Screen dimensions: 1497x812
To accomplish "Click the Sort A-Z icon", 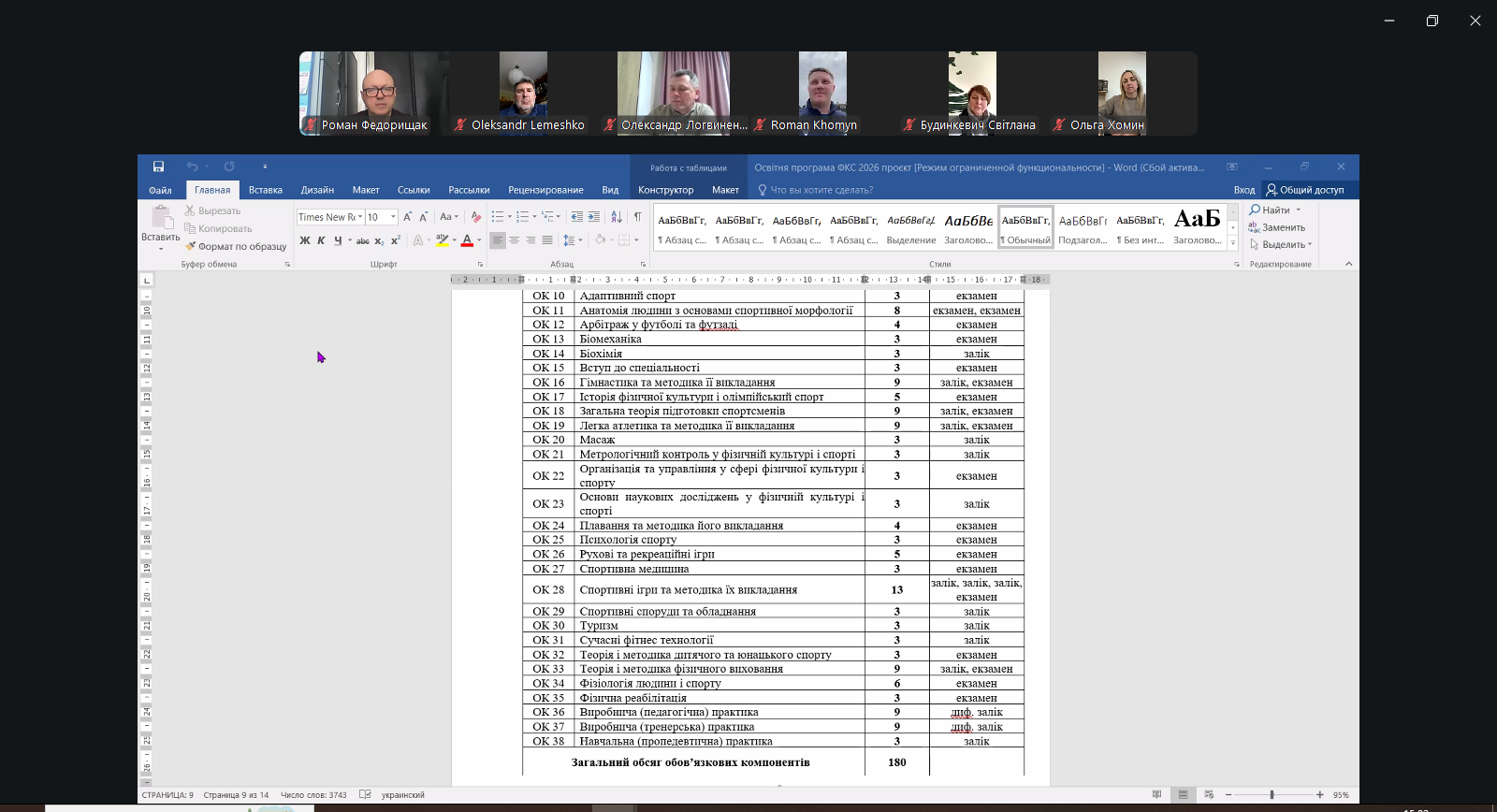I will 617,217.
